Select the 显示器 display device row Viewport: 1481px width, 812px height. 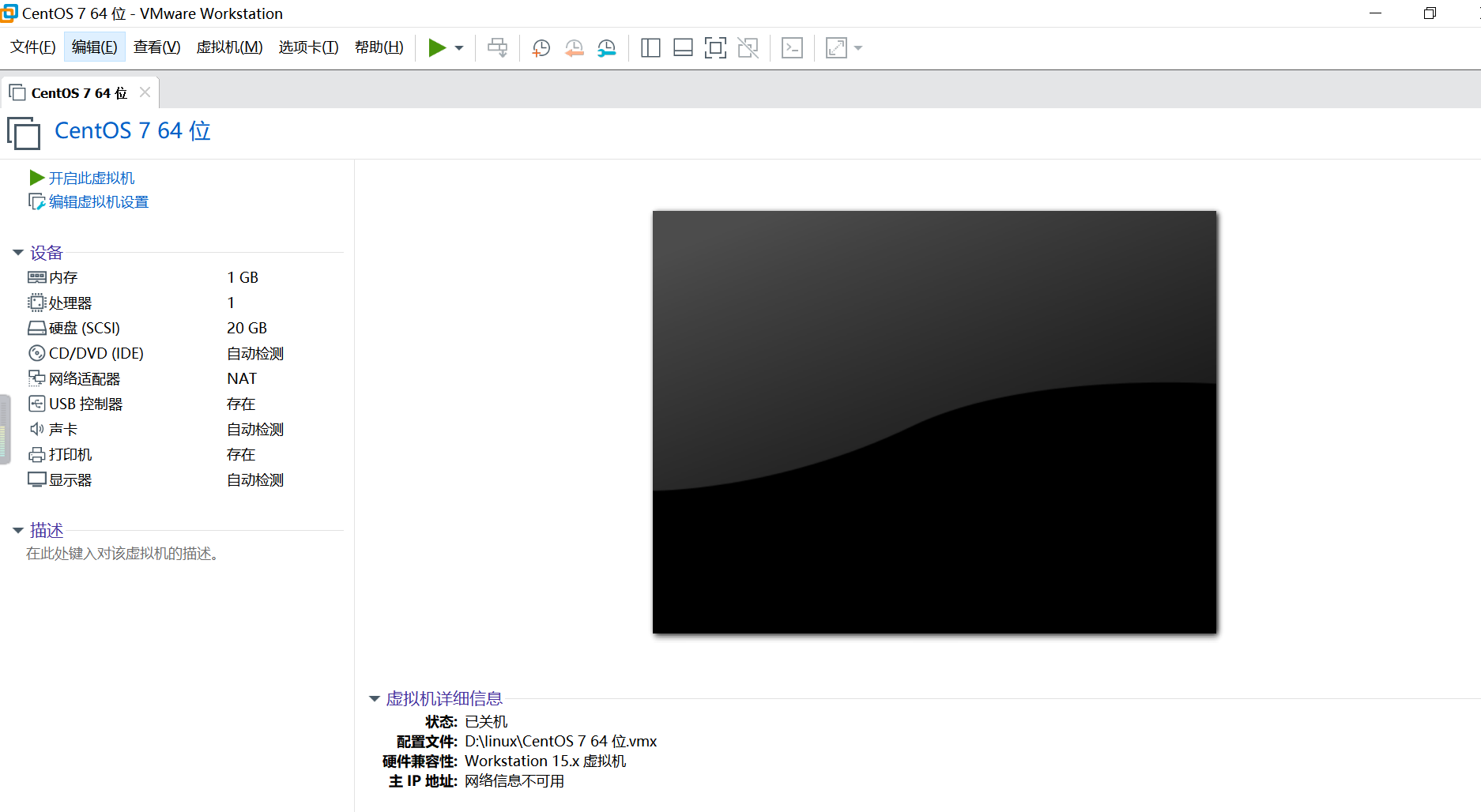pos(185,479)
